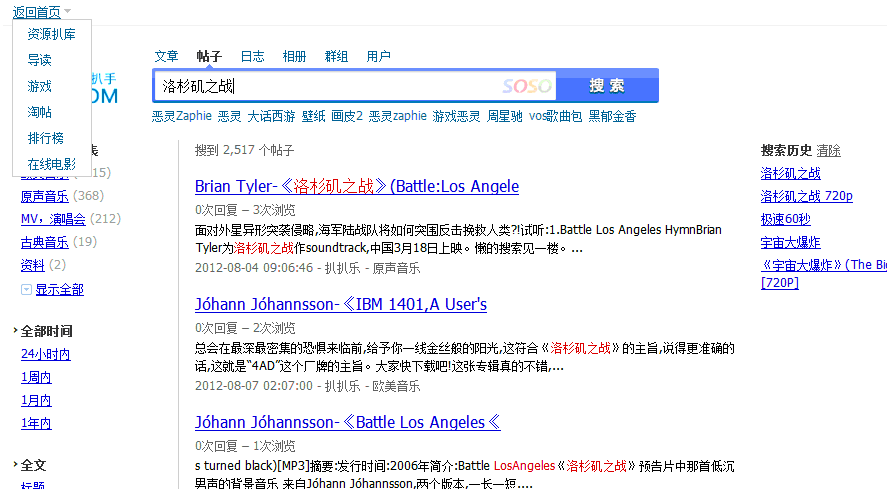Switch to the 日志 search tab
Image resolution: width=887 pixels, height=489 pixels.
pyautogui.click(x=252, y=56)
